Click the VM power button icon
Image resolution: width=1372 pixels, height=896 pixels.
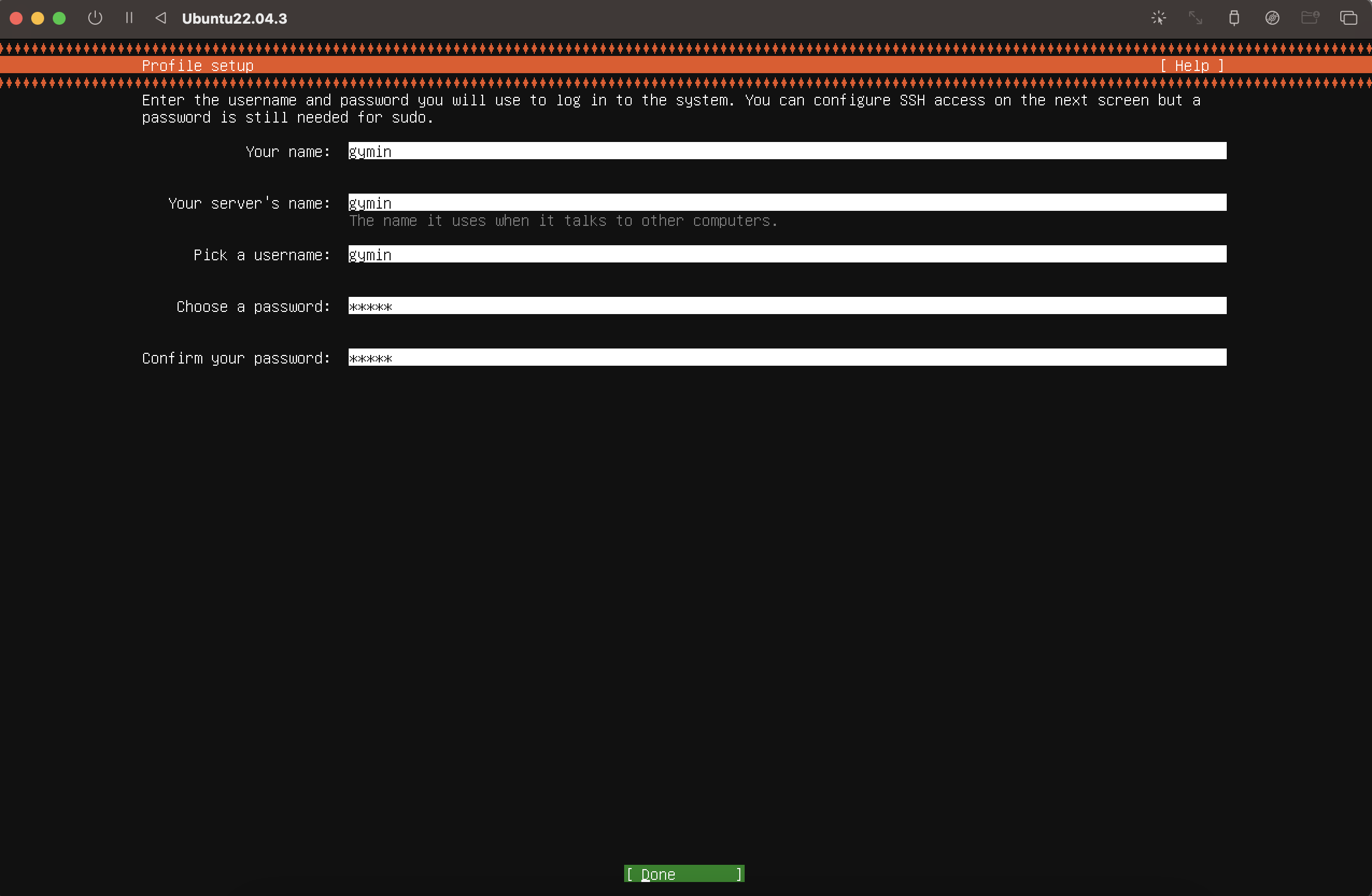(x=95, y=18)
